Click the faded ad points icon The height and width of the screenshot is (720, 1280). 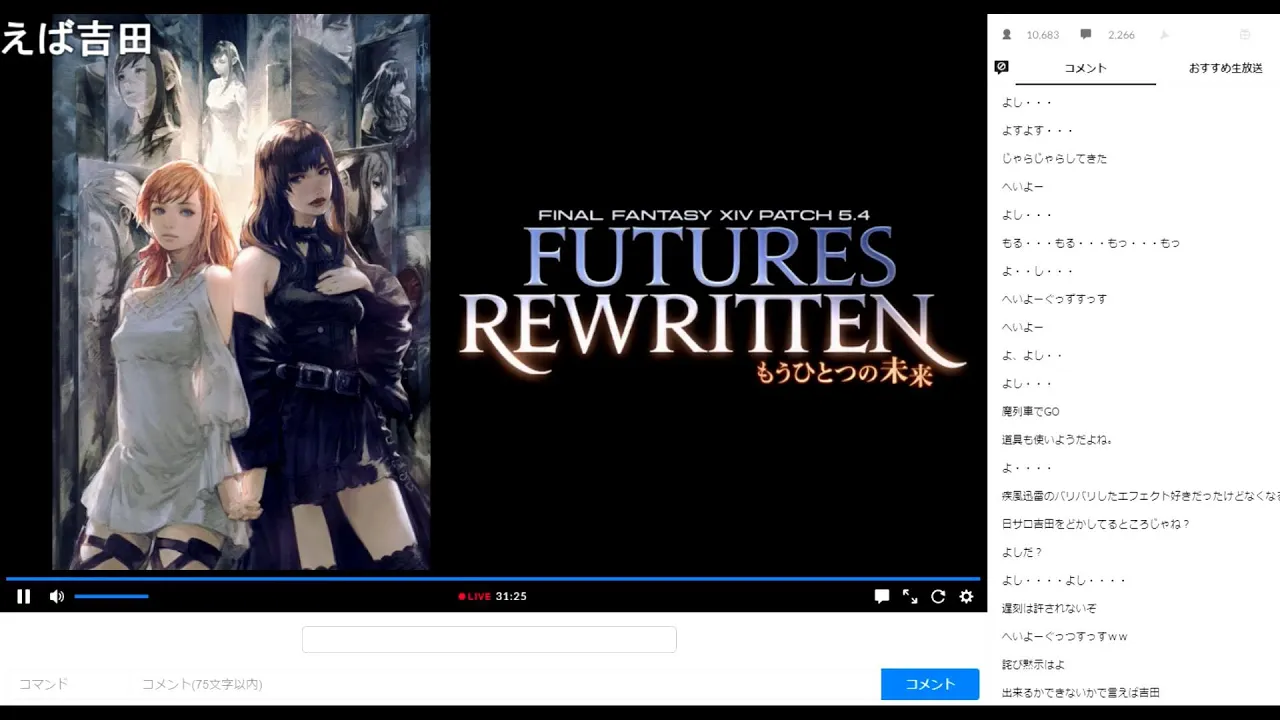click(x=1165, y=35)
